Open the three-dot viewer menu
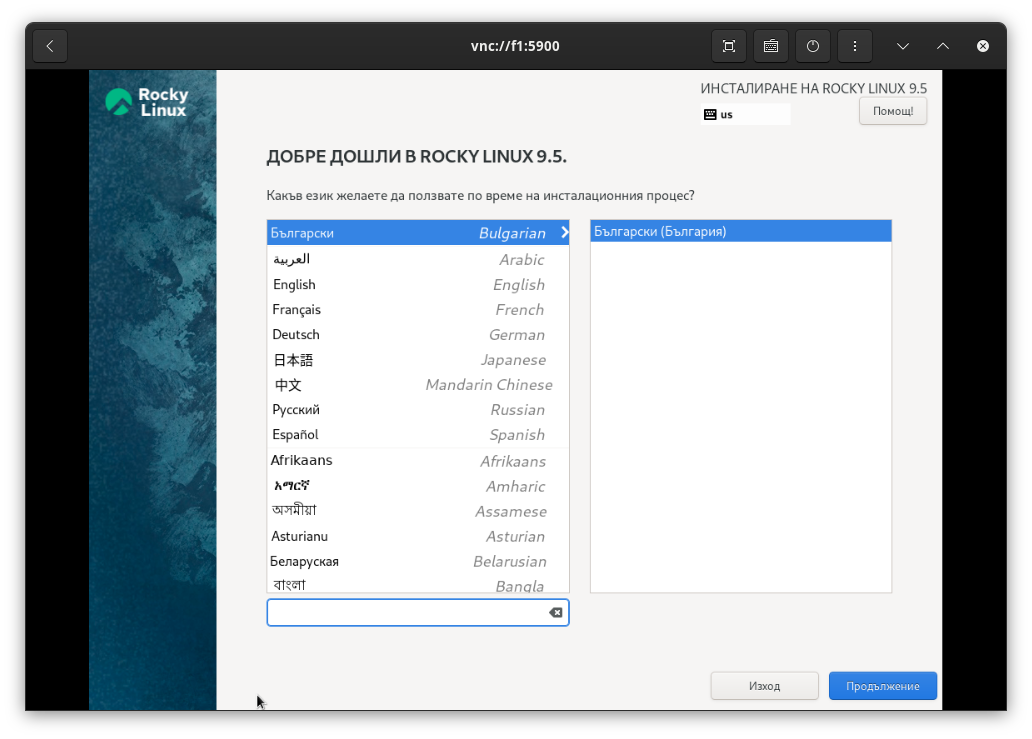 pos(854,46)
